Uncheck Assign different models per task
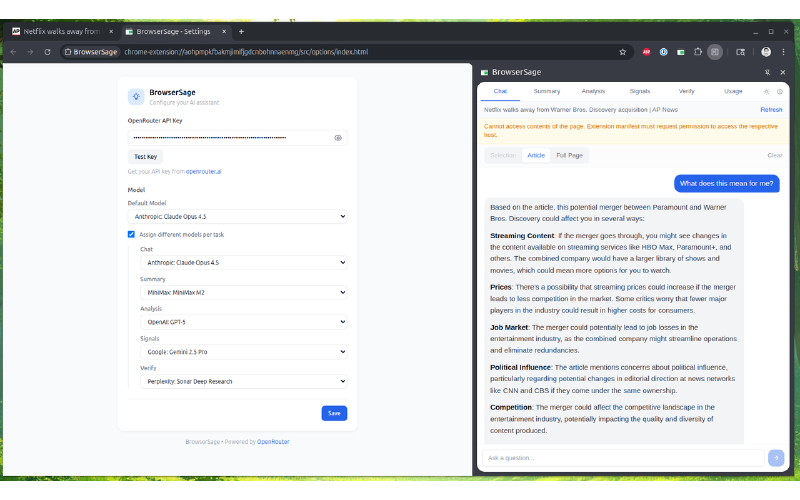Screen dimensions: 800x500 click(x=131, y=234)
